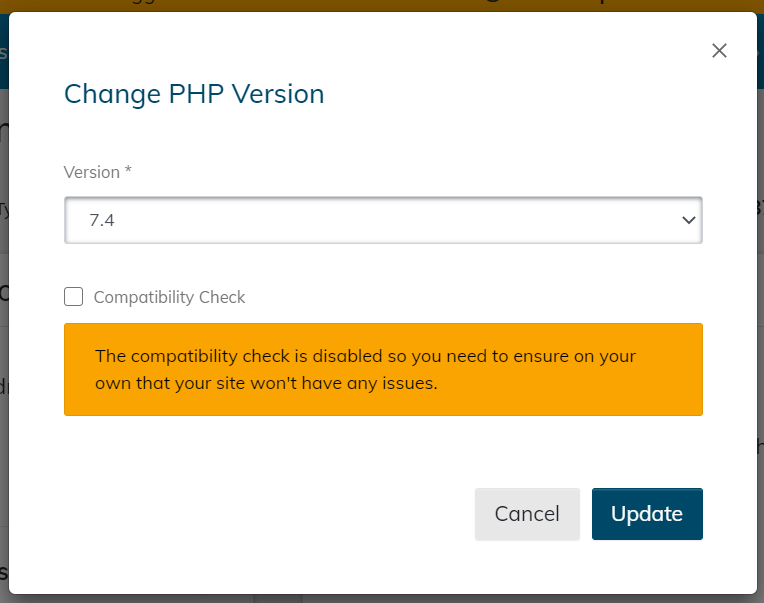The height and width of the screenshot is (603, 764).
Task: Select the 7.4 value in Version field
Action: (x=102, y=220)
